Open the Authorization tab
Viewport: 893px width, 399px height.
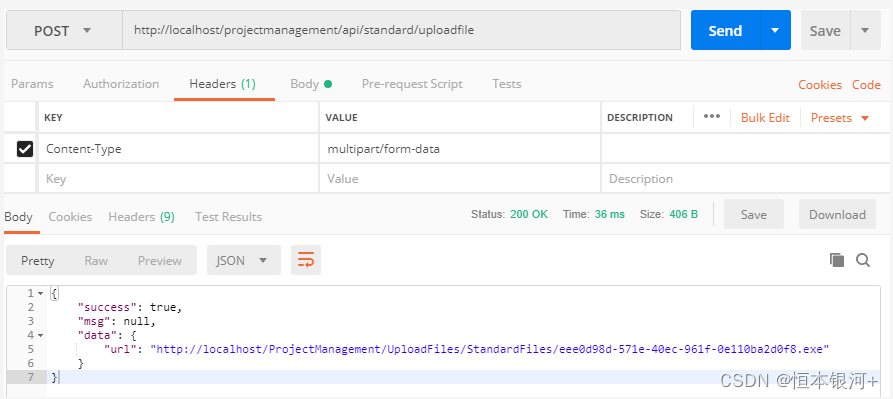point(121,84)
